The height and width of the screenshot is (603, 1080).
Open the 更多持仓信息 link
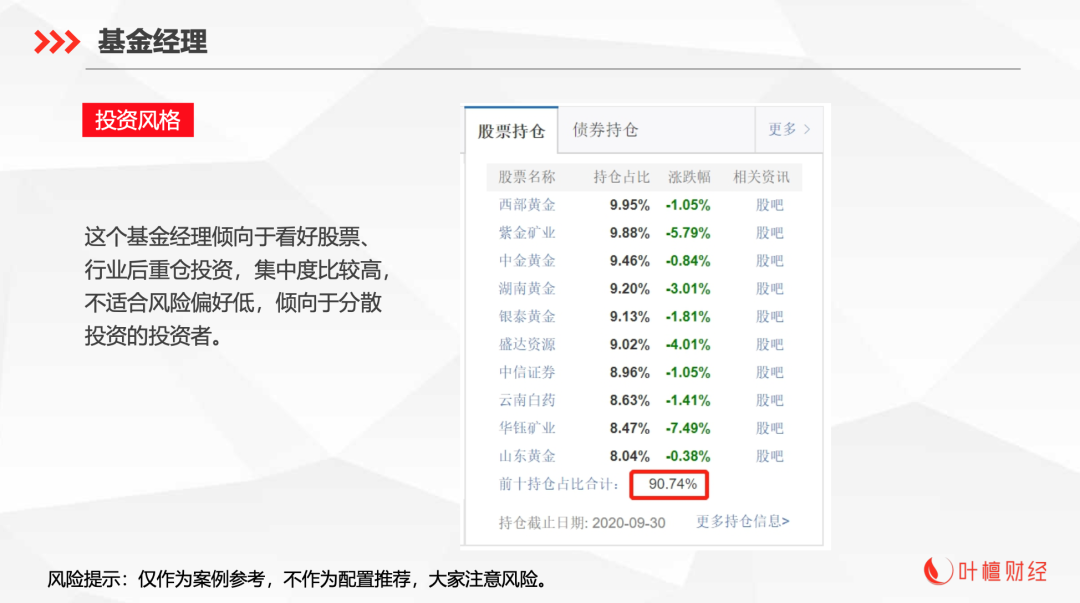[742, 522]
